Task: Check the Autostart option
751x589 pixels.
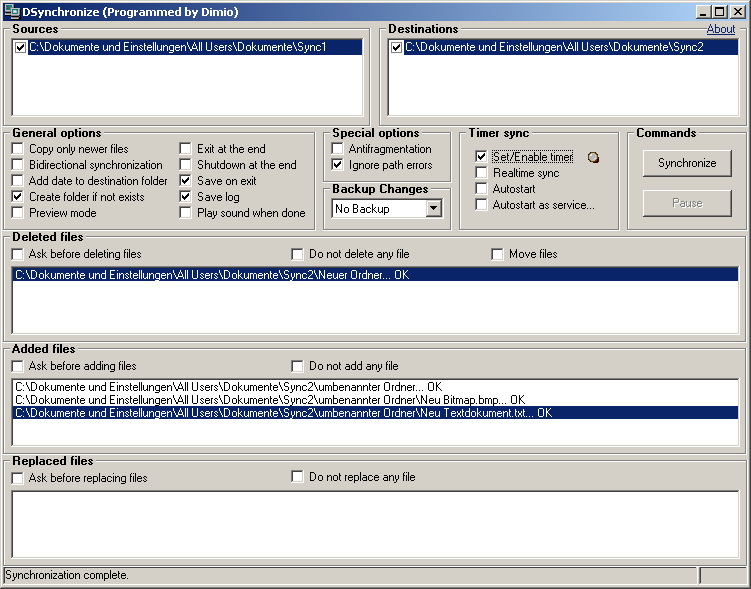Action: pyautogui.click(x=481, y=189)
